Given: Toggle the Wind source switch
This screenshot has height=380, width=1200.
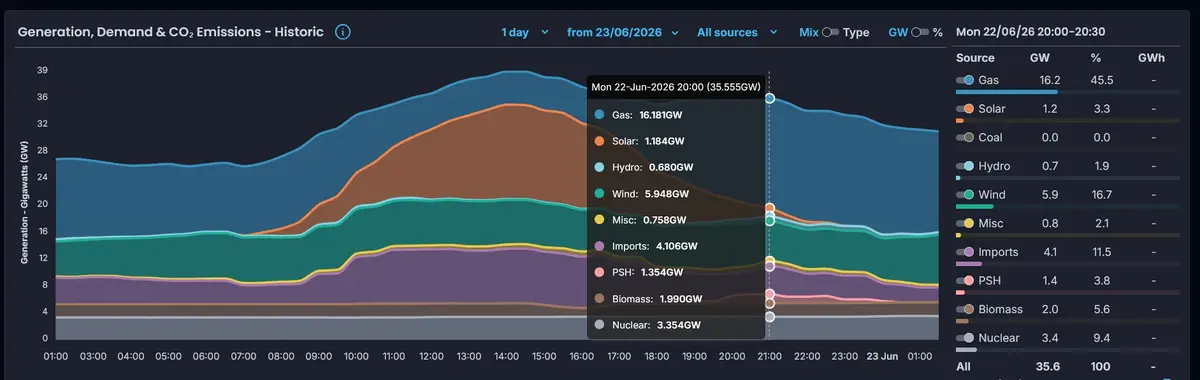Looking at the screenshot, I should tap(965, 195).
